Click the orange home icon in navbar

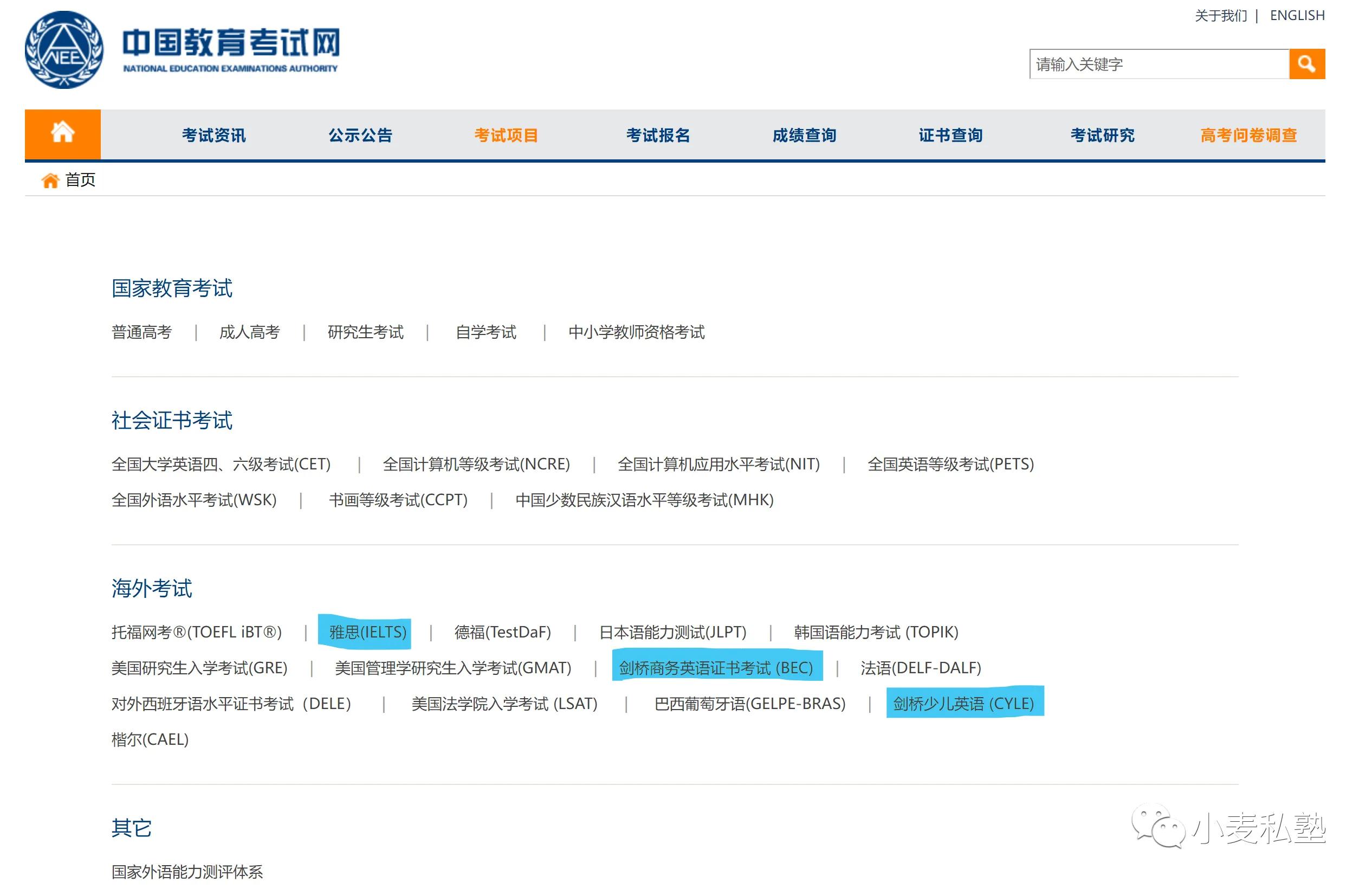(x=62, y=133)
